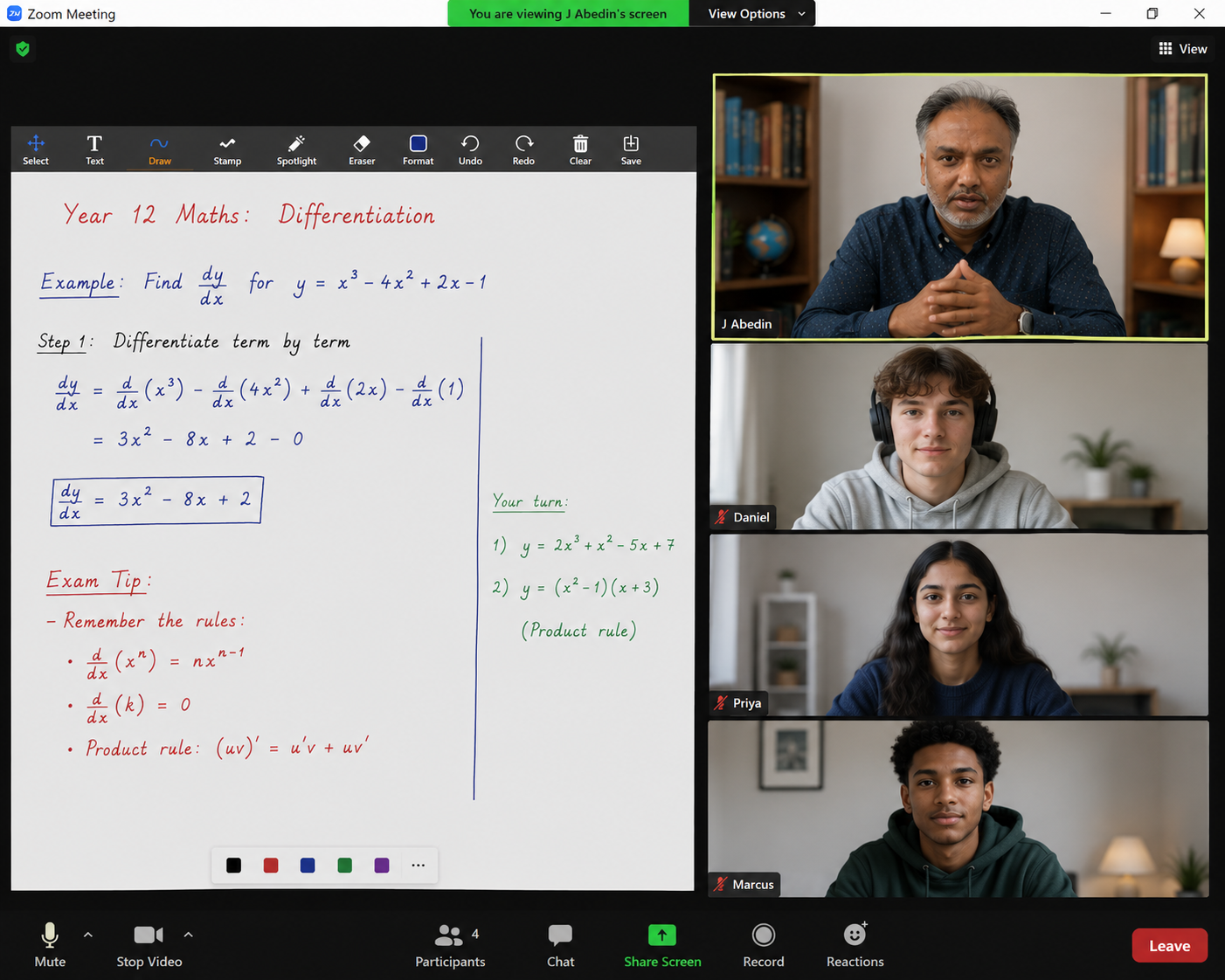Click the green encryption shield icon

(x=23, y=49)
